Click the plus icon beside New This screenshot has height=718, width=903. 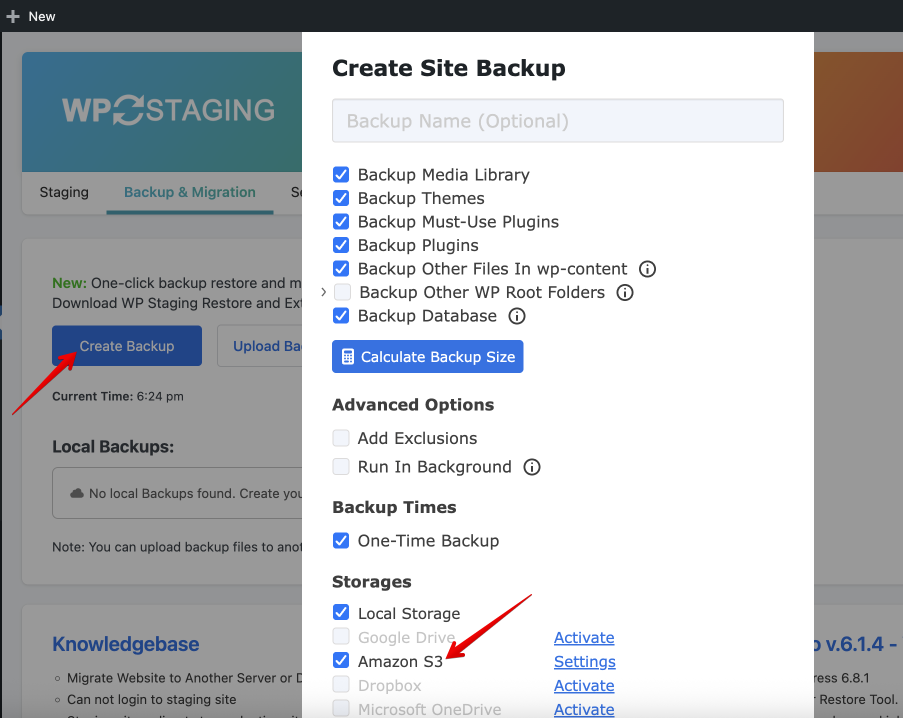pos(13,17)
